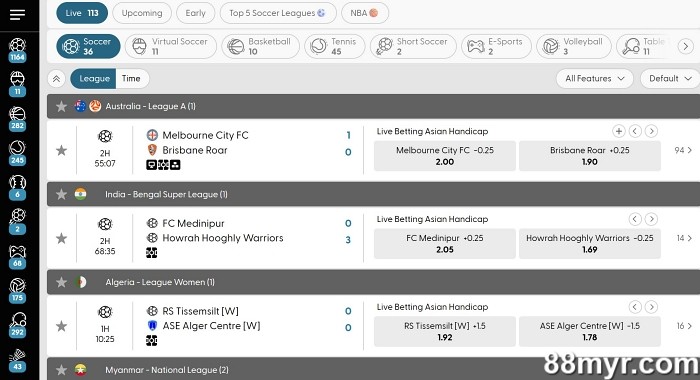Bet Howrah Hooghly Warriors -0.25 at 1.69
Viewport: 700px width, 380px height.
590,244
